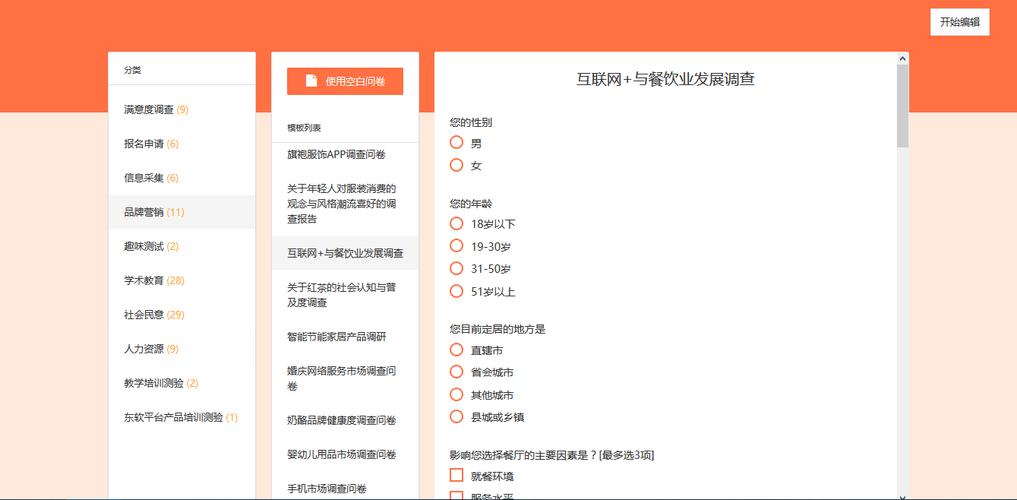Open 社会民意 category
1017x500 pixels.
[x=182, y=315]
